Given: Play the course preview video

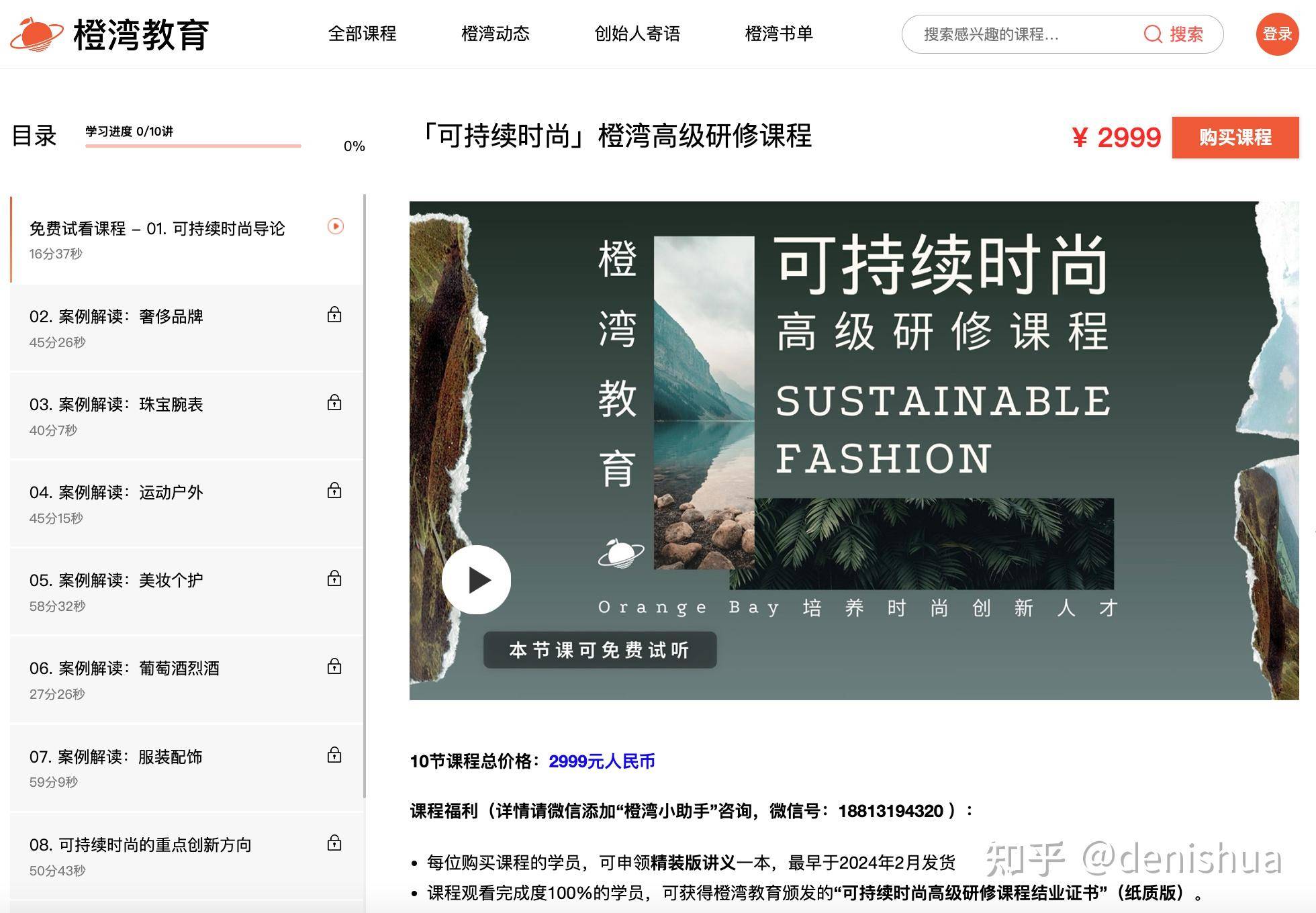Looking at the screenshot, I should pyautogui.click(x=477, y=580).
